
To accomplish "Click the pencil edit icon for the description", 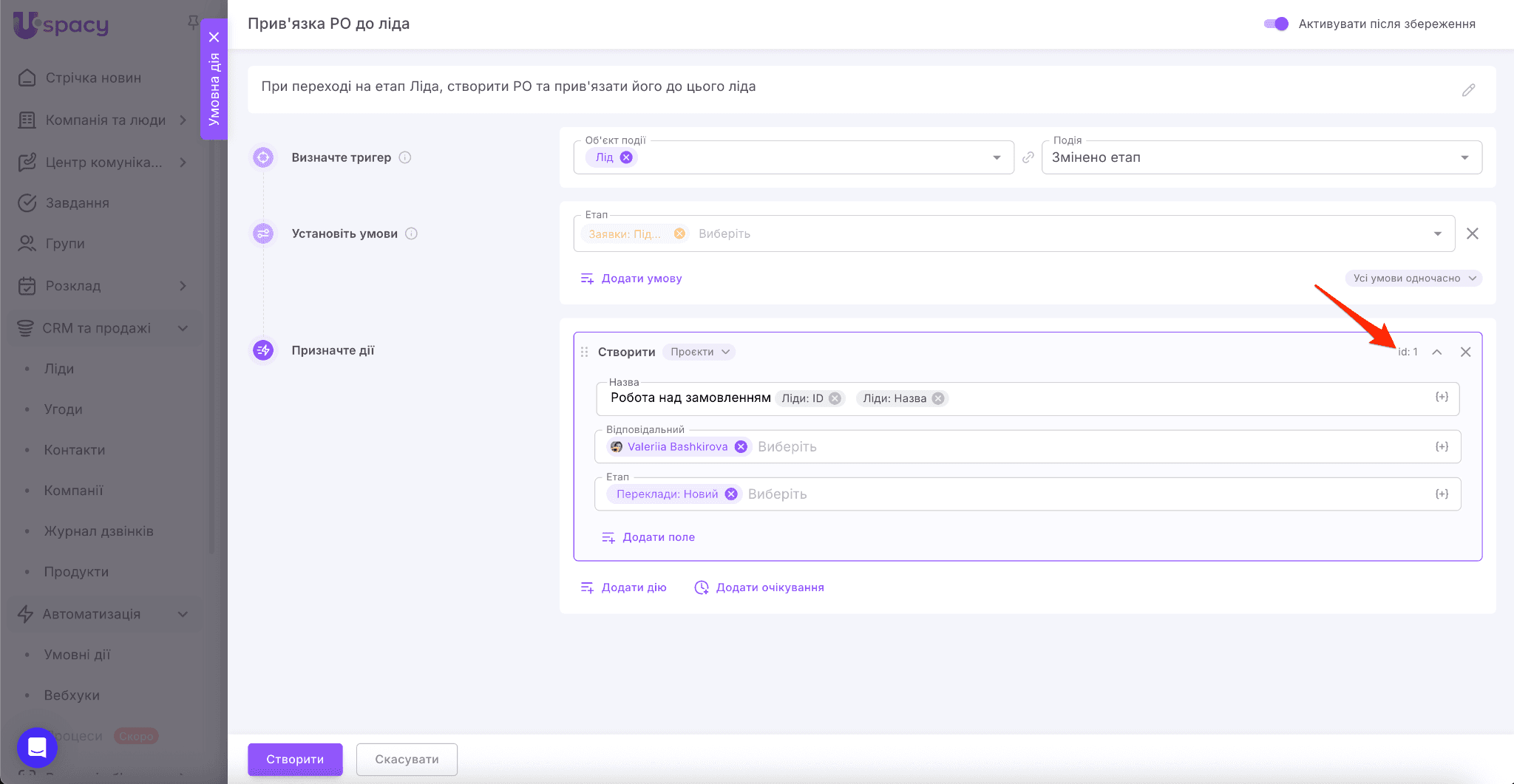I will pos(1468,90).
